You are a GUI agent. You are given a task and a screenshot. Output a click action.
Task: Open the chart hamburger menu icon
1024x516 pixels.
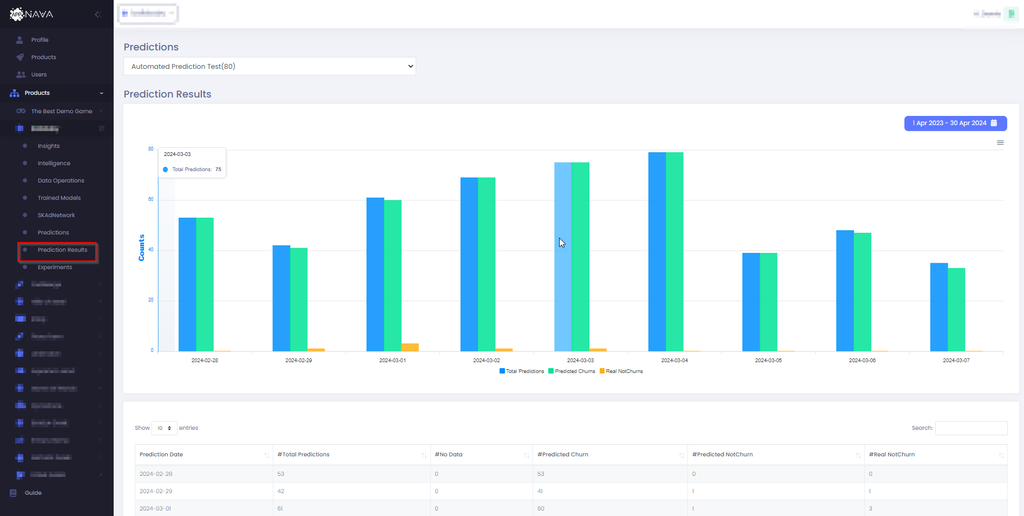(1000, 142)
